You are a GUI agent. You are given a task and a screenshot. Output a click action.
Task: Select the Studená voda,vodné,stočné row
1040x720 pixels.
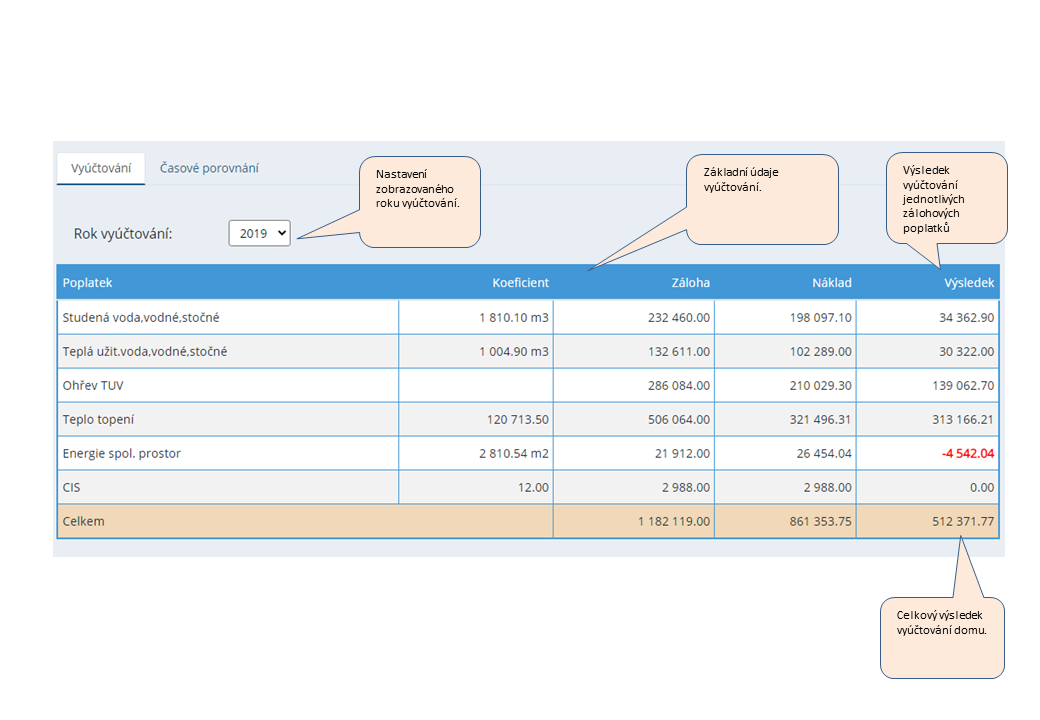click(141, 318)
